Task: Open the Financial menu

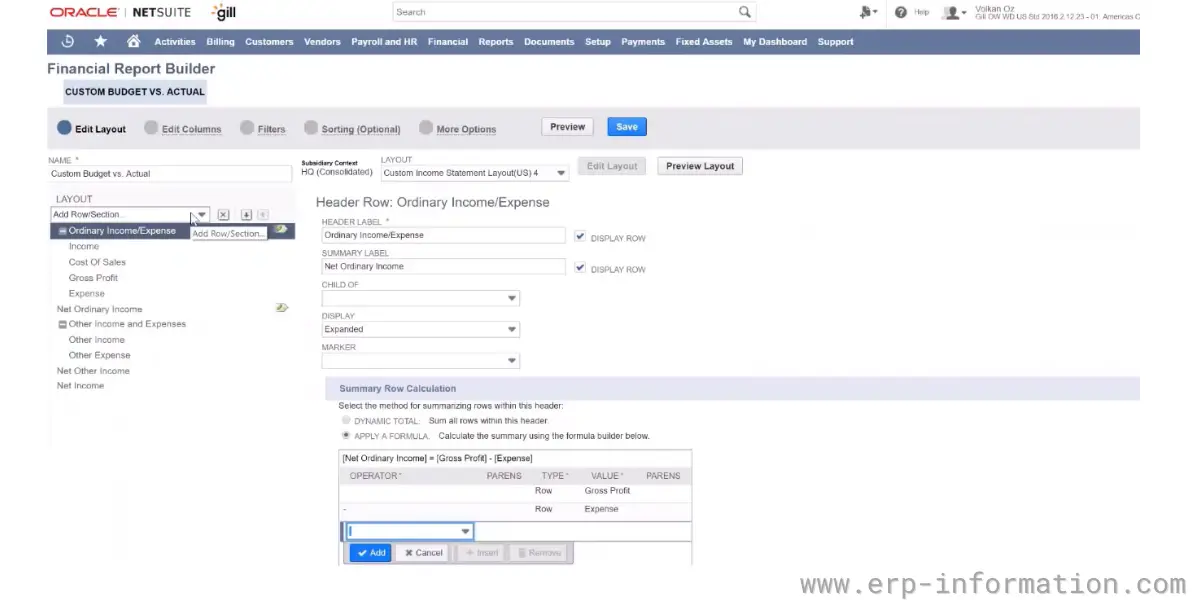Action: [448, 42]
